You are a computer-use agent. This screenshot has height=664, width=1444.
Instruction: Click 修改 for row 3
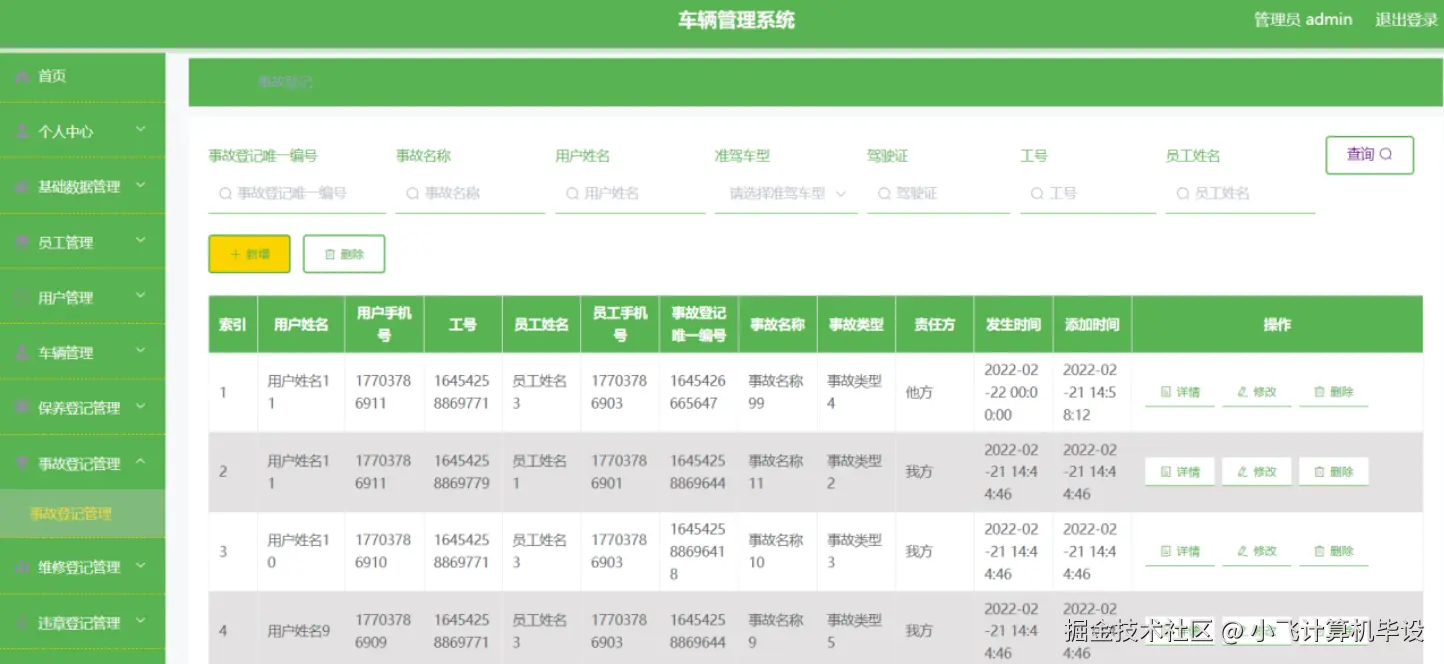1257,551
